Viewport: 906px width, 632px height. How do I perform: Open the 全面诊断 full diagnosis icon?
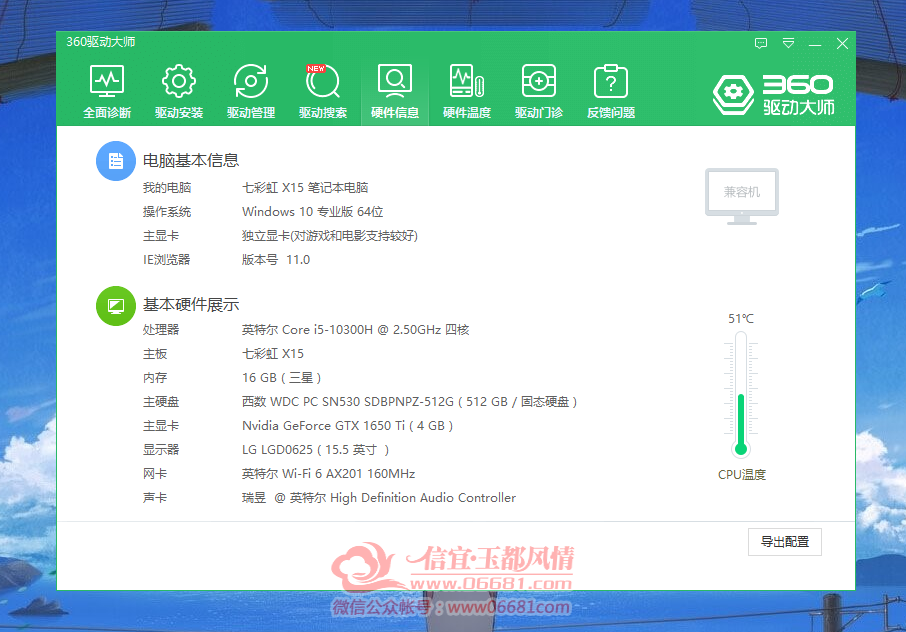click(x=107, y=91)
